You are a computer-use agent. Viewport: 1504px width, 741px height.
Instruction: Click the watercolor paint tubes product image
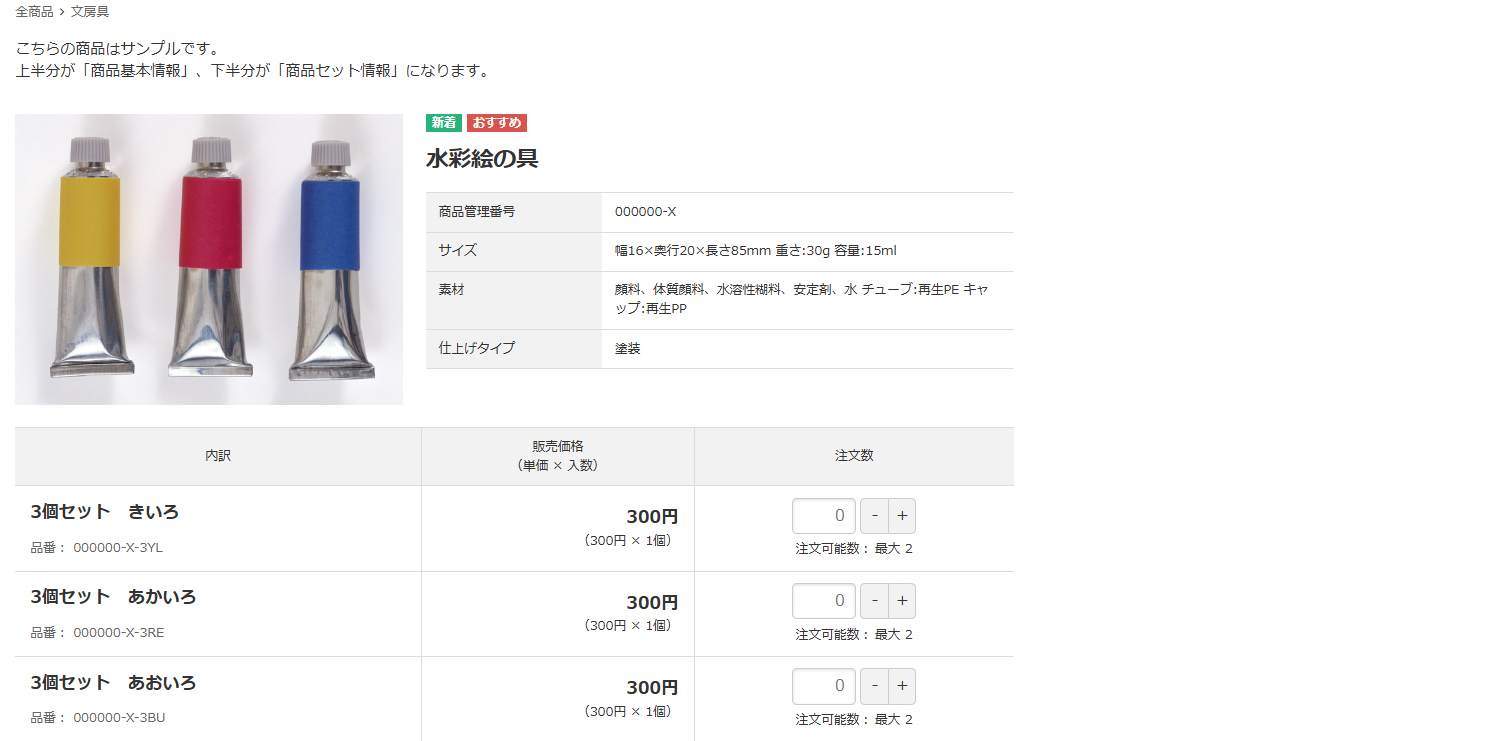[209, 259]
